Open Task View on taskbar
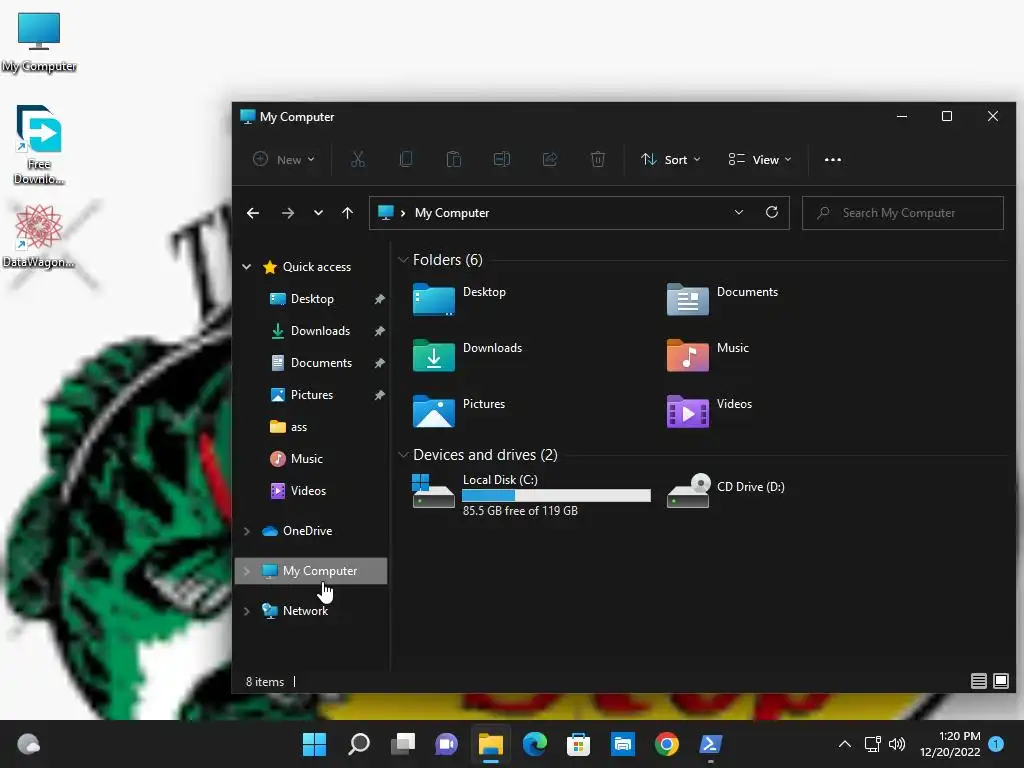 [402, 744]
